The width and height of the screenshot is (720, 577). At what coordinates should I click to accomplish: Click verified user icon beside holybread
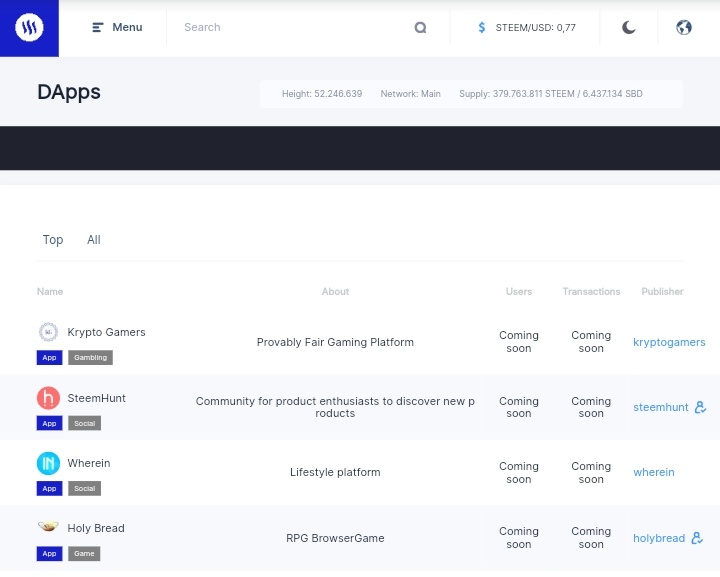click(697, 538)
